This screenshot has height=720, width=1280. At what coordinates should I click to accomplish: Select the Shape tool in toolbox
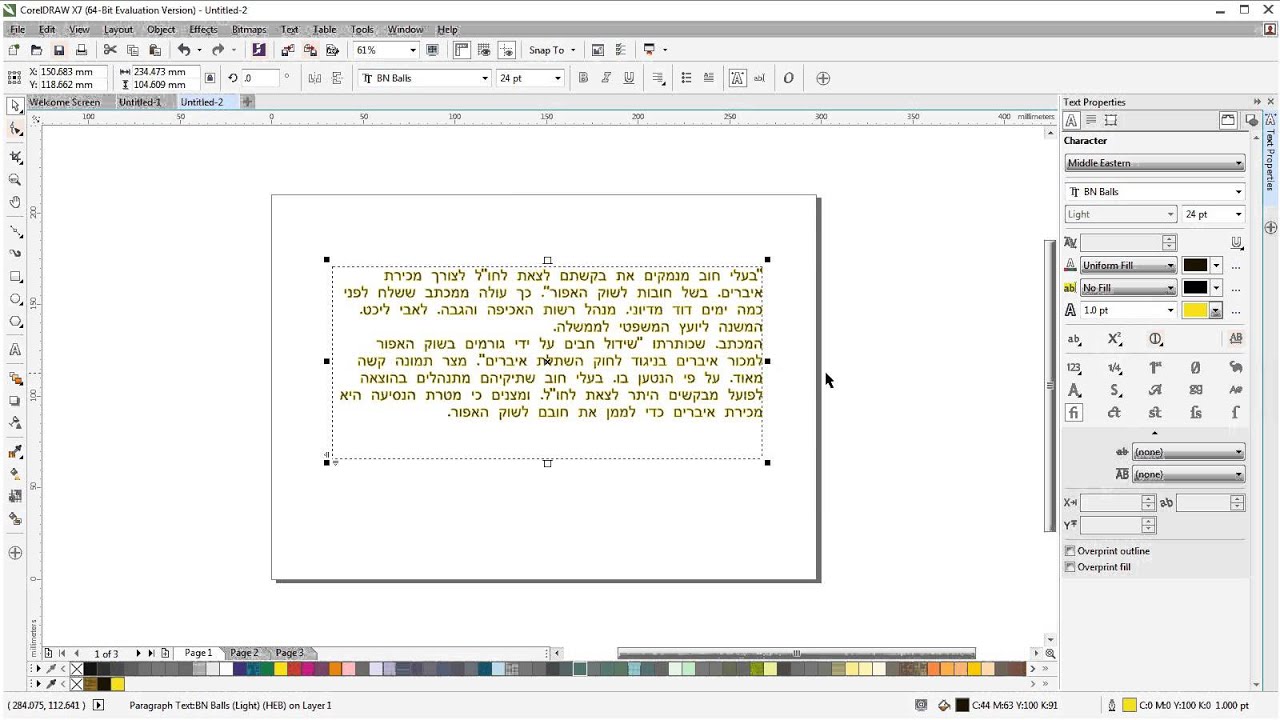point(15,130)
